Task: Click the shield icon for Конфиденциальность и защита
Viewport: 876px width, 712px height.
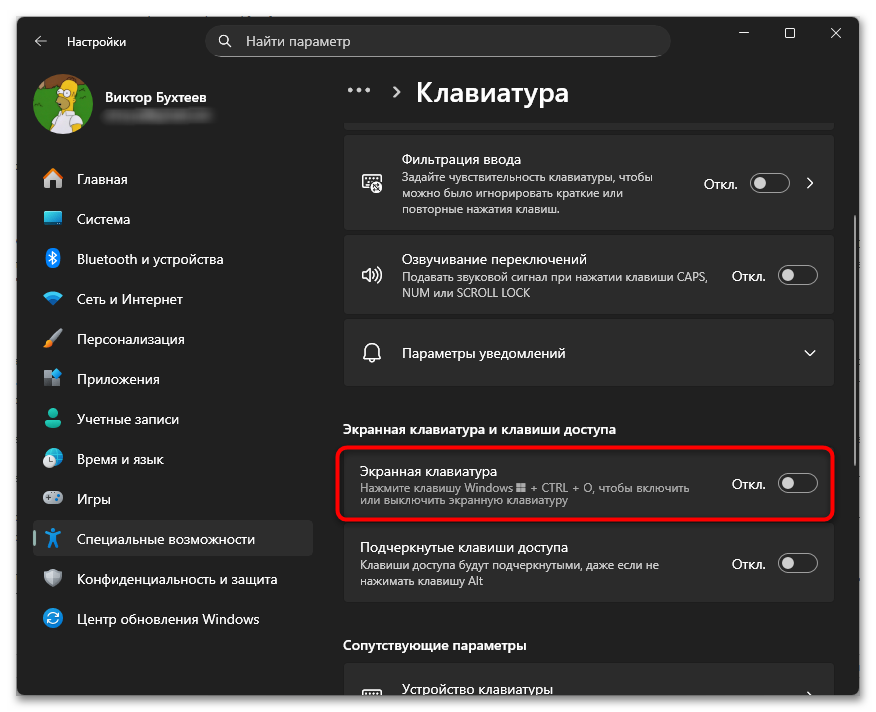Action: [x=53, y=578]
